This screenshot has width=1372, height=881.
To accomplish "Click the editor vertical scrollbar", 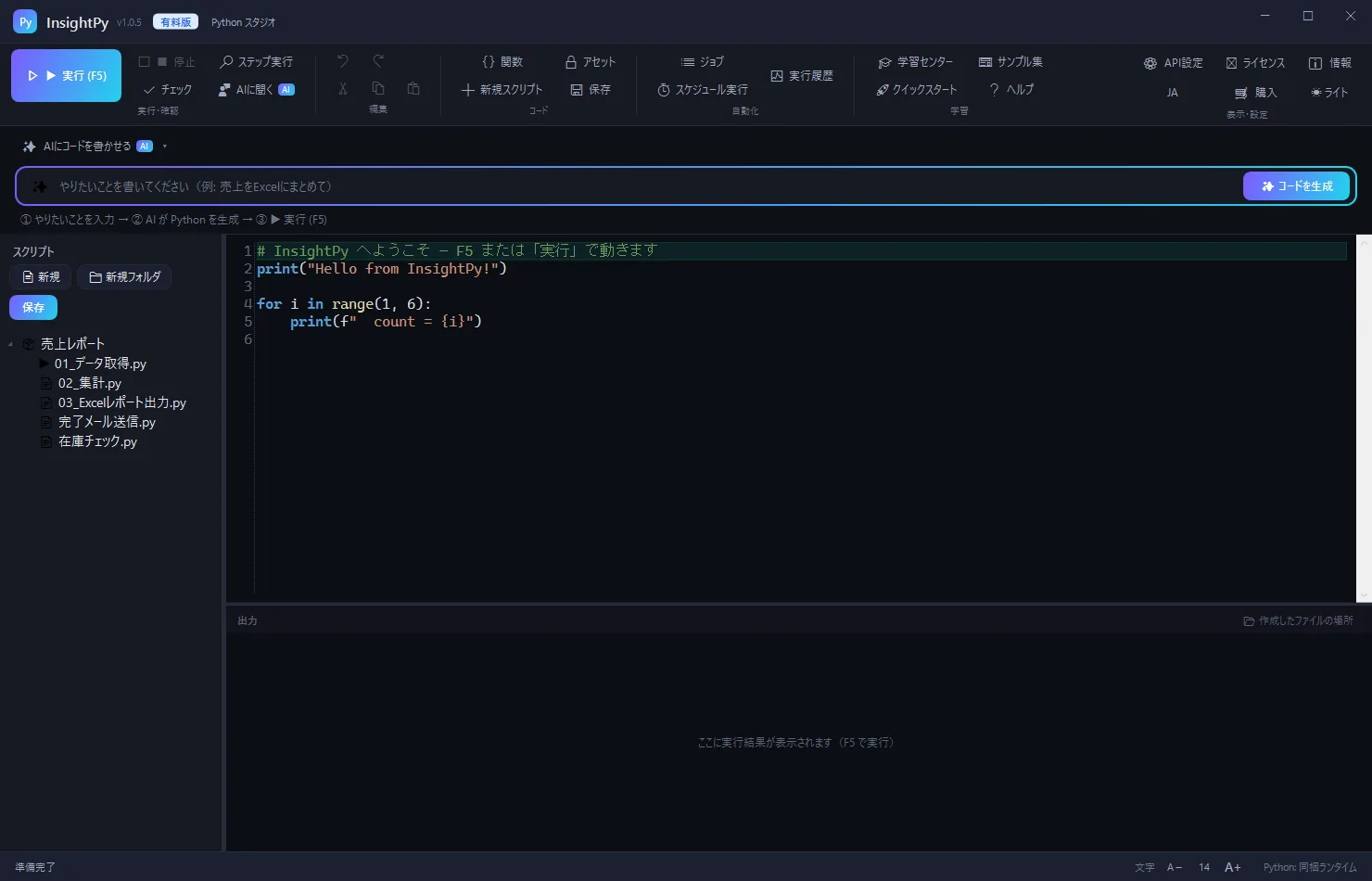I will [1364, 417].
